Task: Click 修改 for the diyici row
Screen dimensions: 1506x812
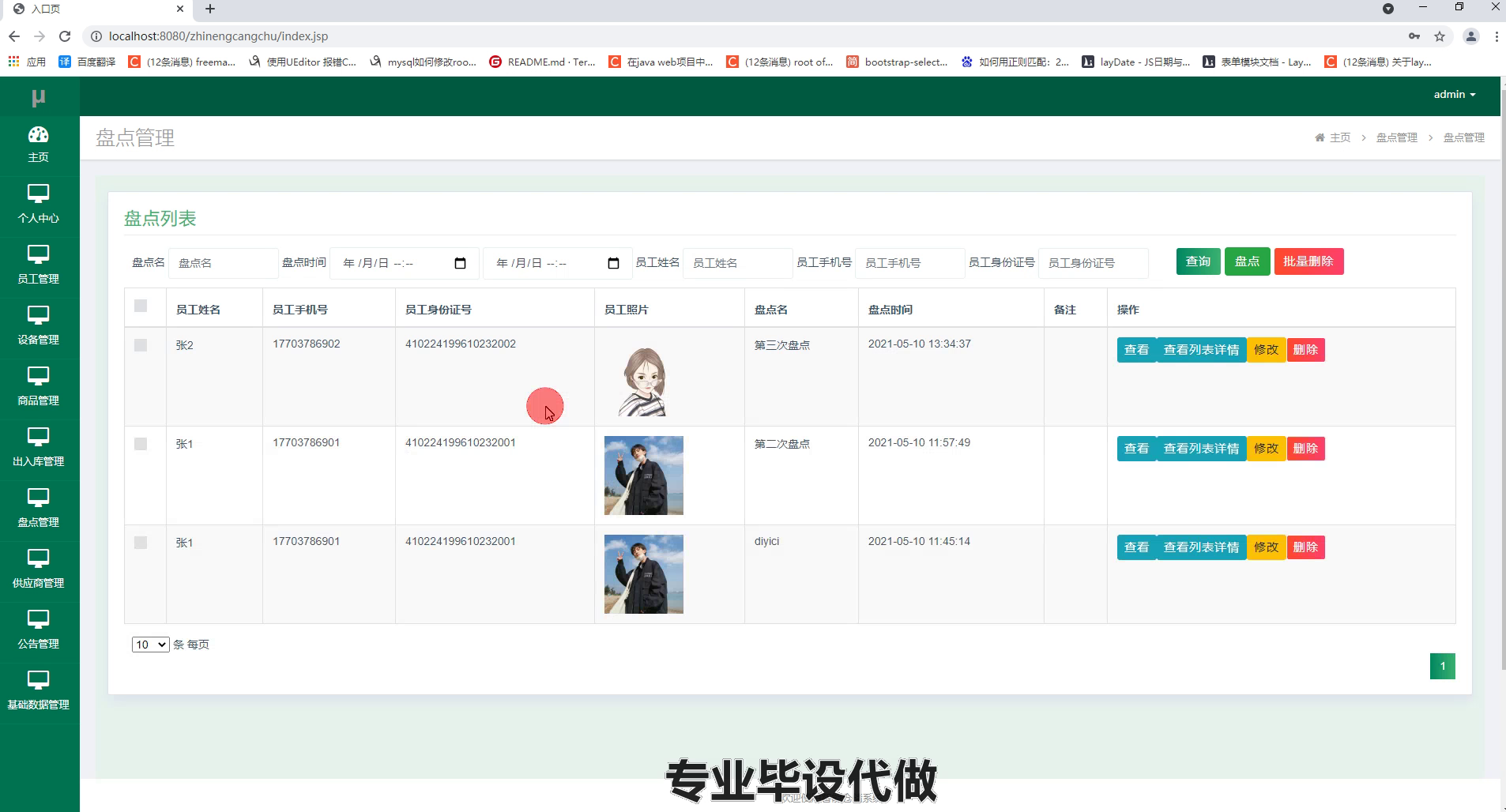Action: (1266, 547)
